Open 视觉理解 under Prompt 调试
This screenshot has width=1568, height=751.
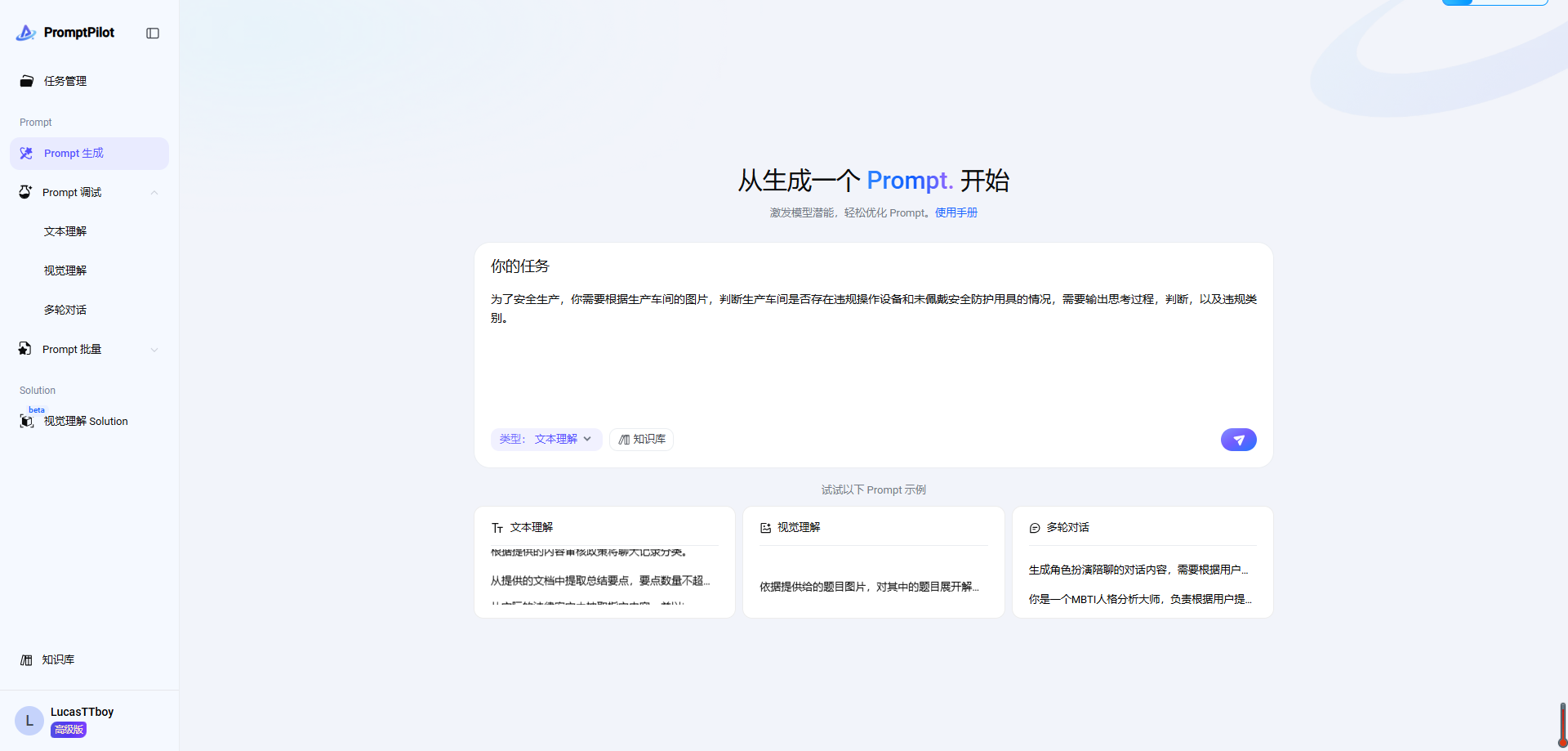65,271
